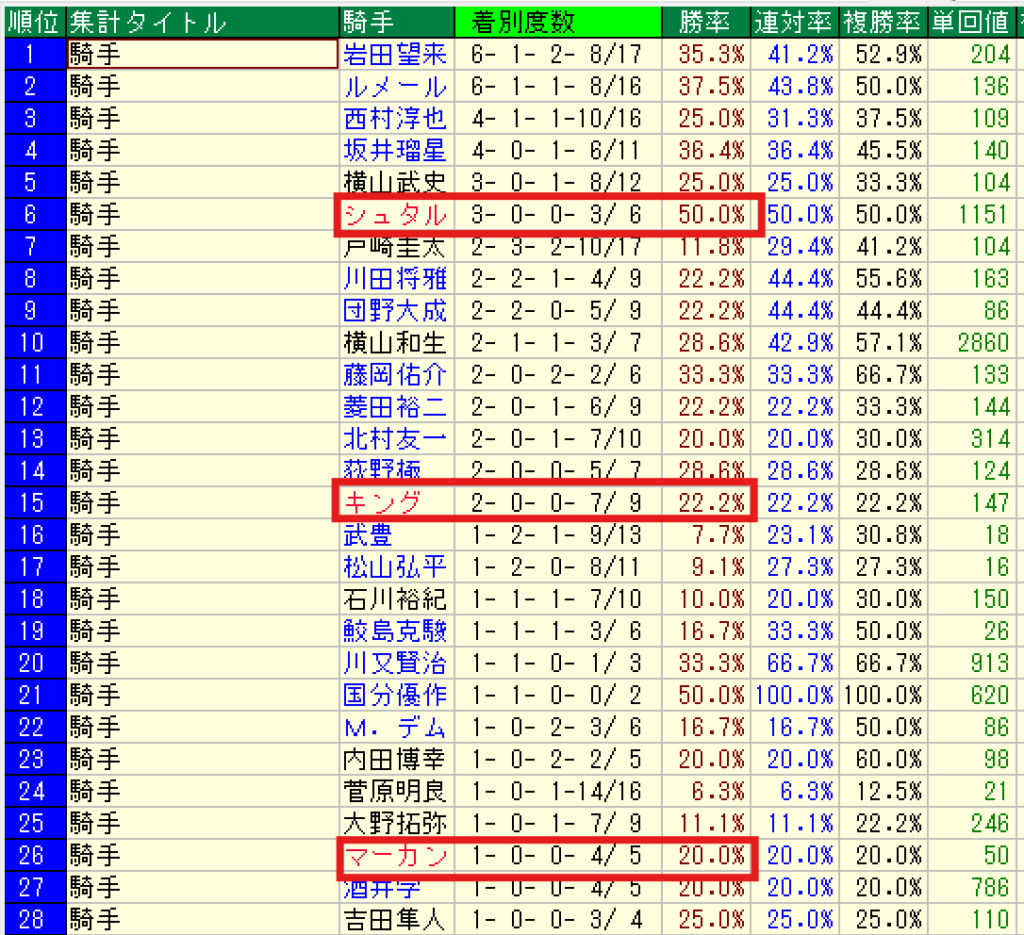
Task: Select the 複勝率 column header
Action: 883,22
